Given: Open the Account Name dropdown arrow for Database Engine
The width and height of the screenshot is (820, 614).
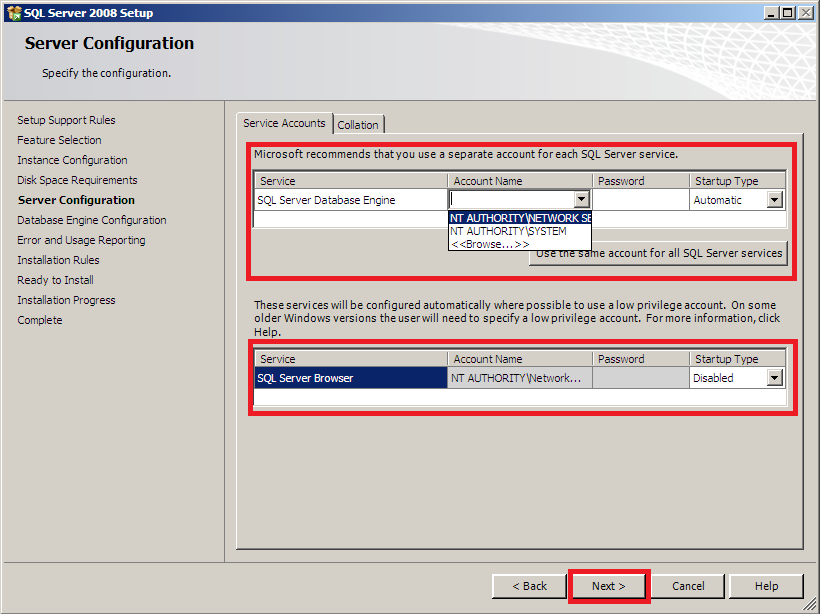Looking at the screenshot, I should pyautogui.click(x=582, y=199).
